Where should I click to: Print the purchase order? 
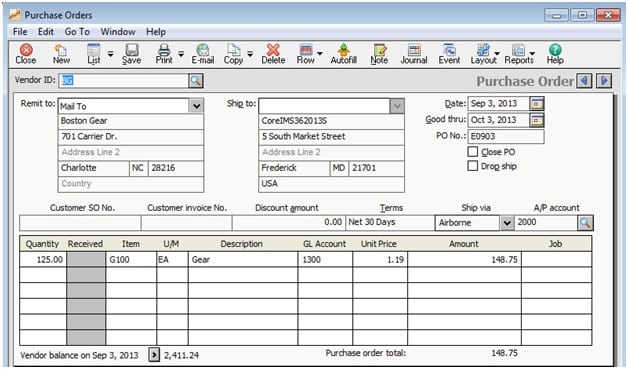164,54
